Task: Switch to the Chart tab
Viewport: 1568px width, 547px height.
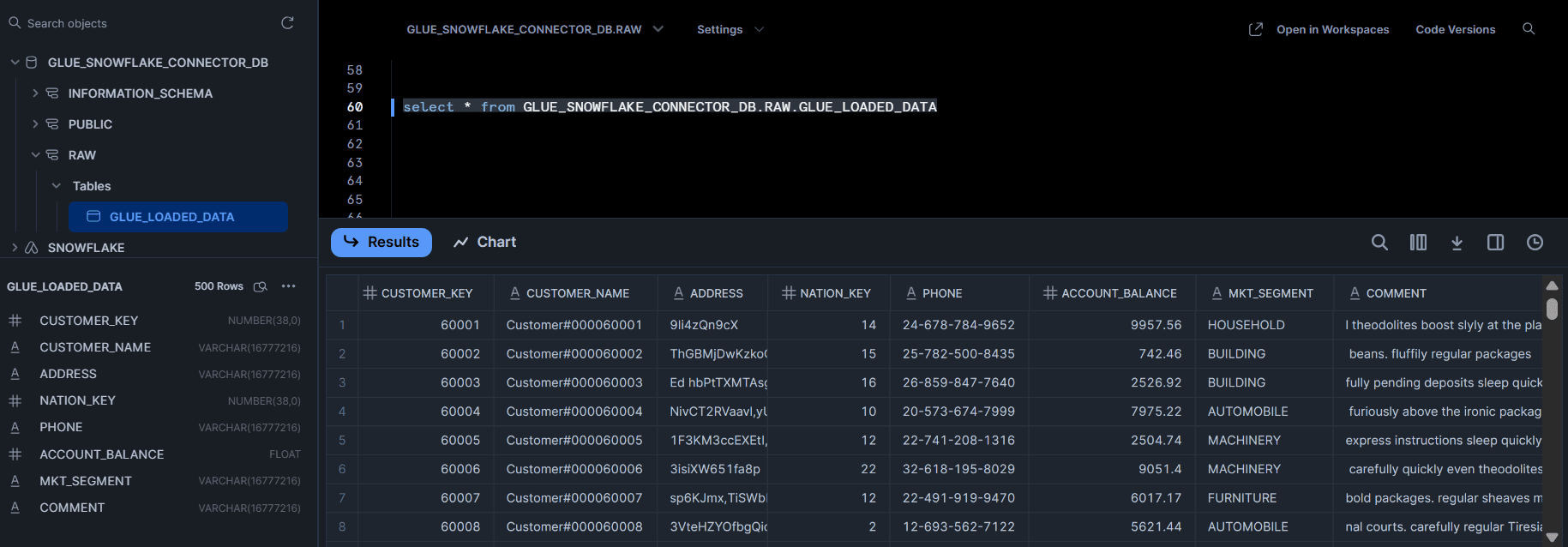Action: point(484,243)
